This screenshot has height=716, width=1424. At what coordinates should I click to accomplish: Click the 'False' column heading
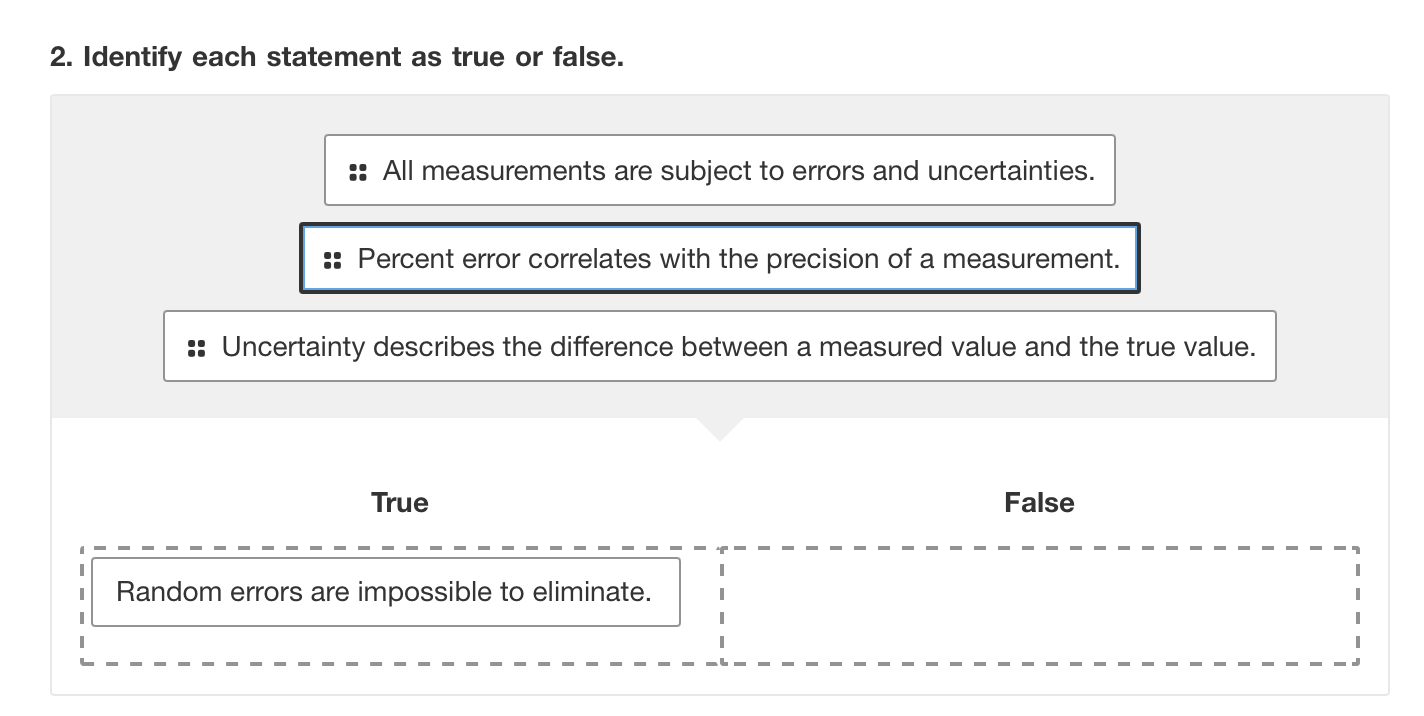tap(1041, 503)
